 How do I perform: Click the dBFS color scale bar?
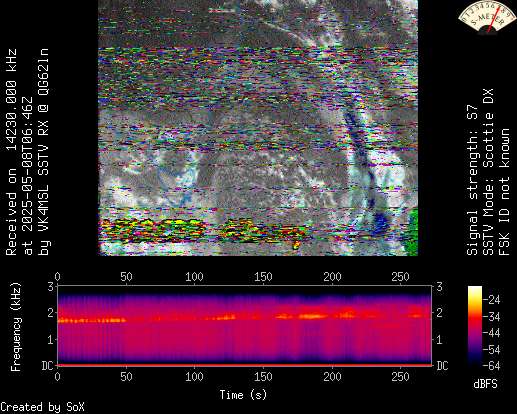[x=475, y=326]
